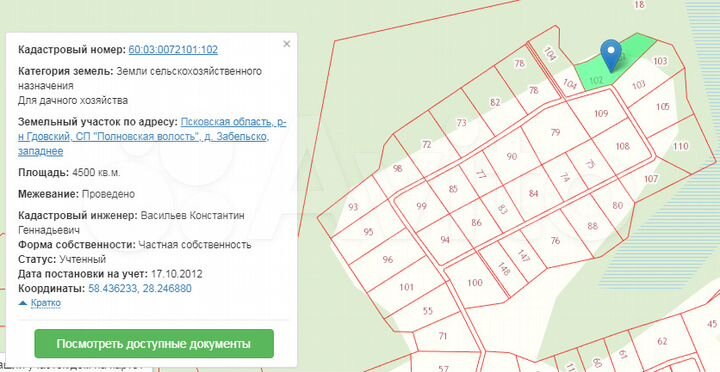Image resolution: width=720 pixels, height=372 pixels.
Task: Click the date 17.10.2012 text
Action: pyautogui.click(x=176, y=274)
